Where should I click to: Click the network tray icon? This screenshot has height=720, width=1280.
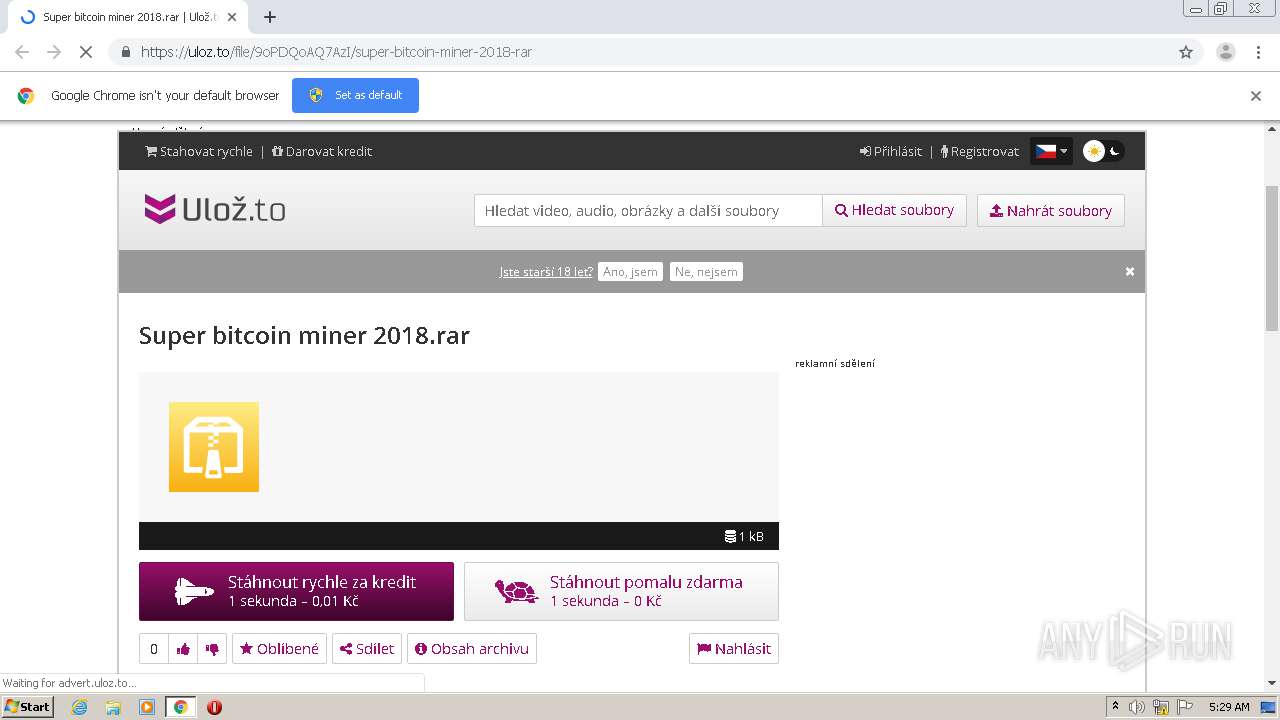1161,707
